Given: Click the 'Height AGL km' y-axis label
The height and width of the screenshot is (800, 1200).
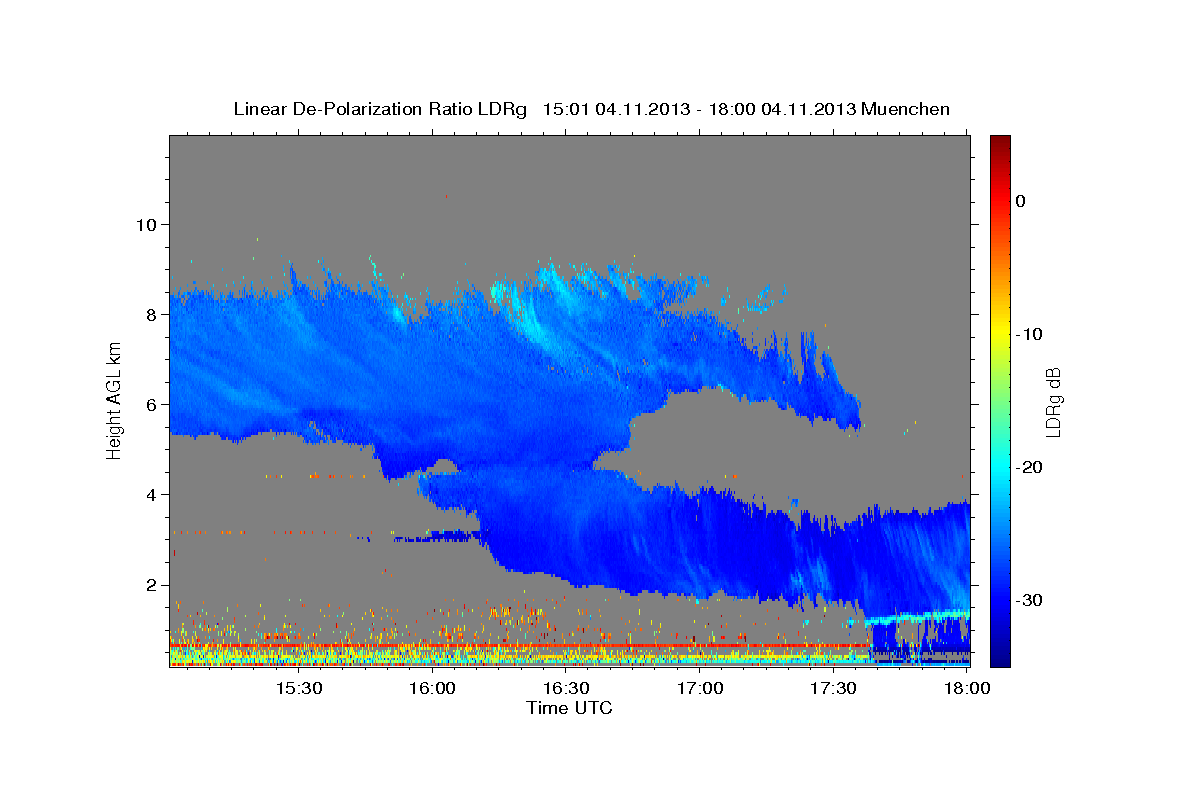Looking at the screenshot, I should point(115,400).
